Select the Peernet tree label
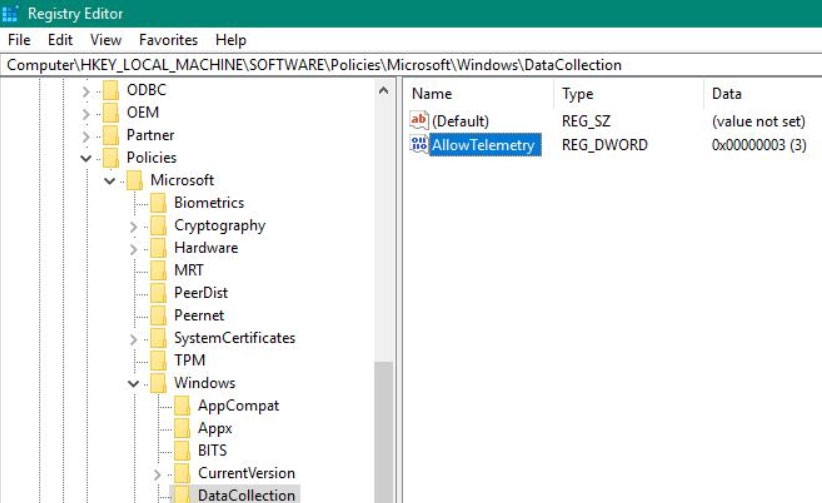This screenshot has height=503, width=822. point(199,315)
